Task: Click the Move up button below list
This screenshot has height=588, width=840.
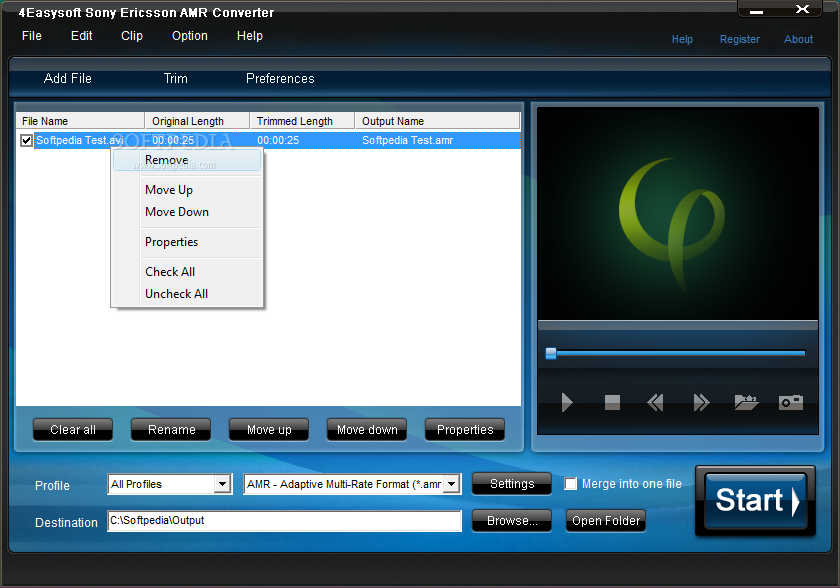Action: [x=269, y=429]
